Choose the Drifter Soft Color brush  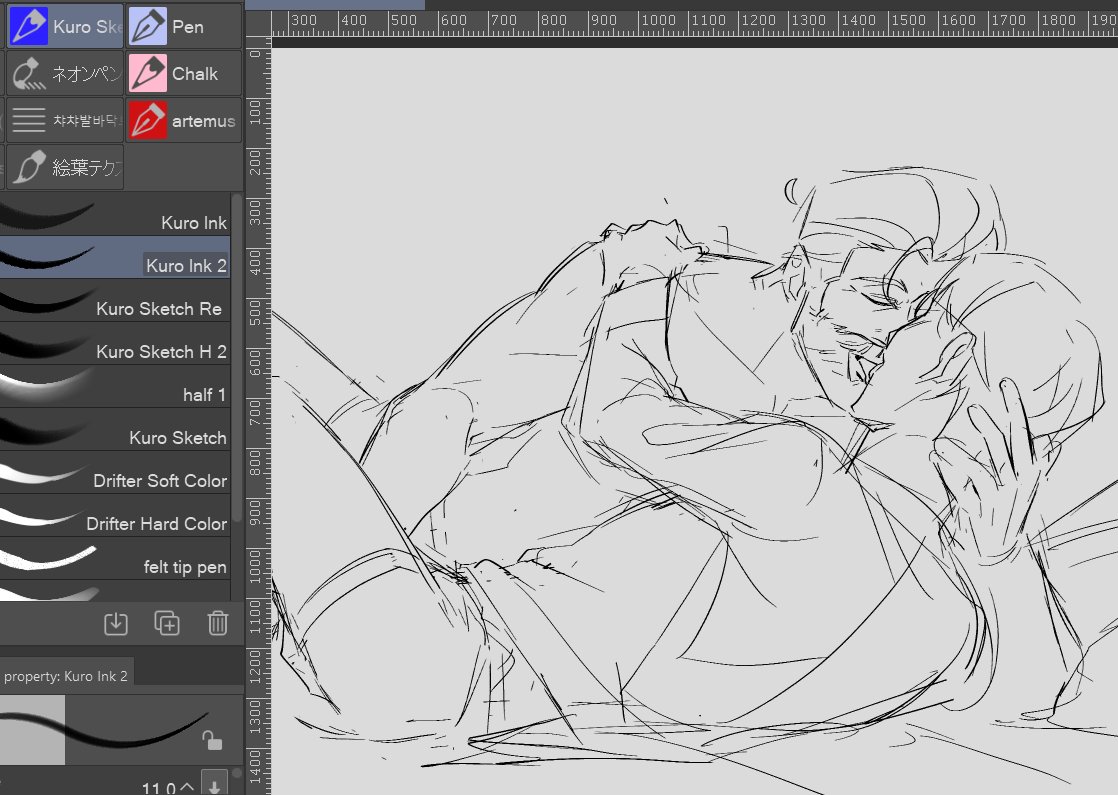[115, 473]
